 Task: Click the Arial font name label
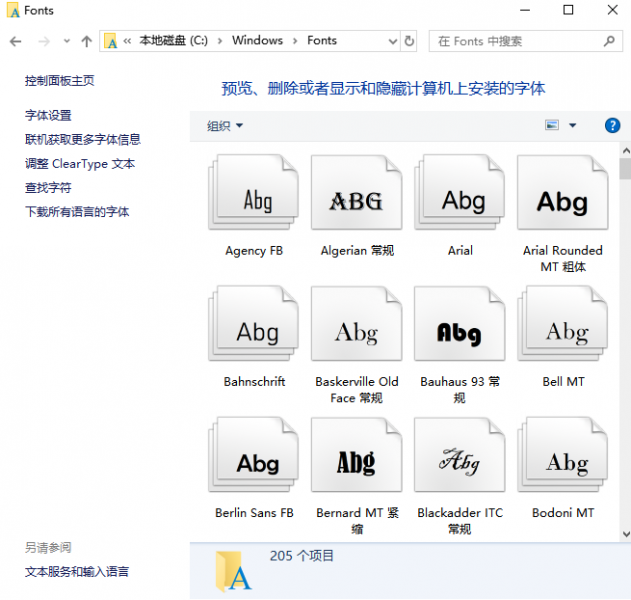[460, 251]
